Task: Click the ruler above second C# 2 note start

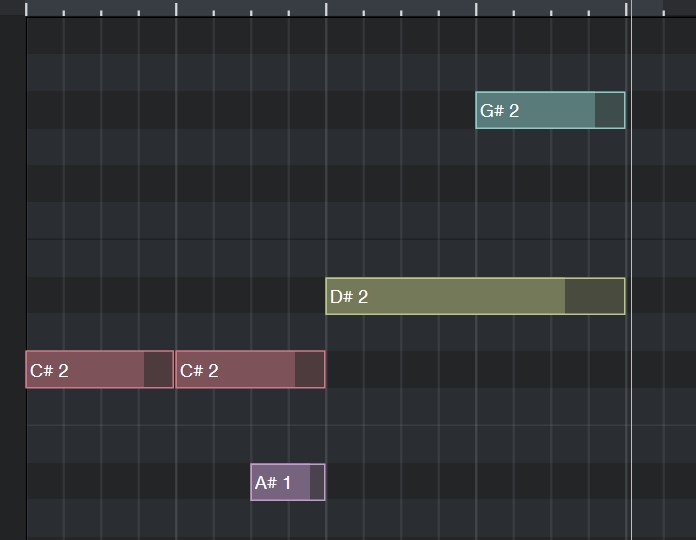Action: [x=176, y=8]
